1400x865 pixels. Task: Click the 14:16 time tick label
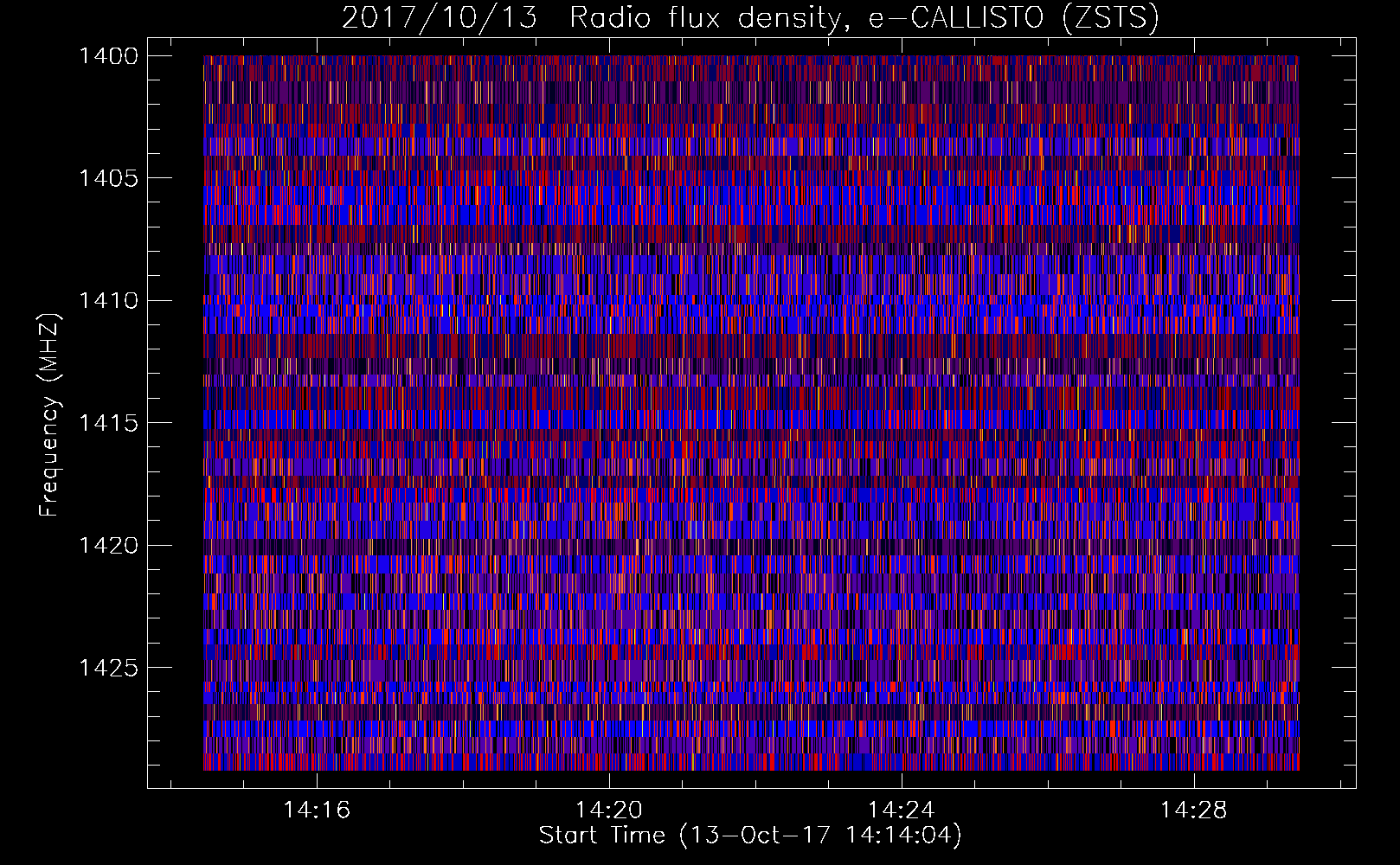pos(317,810)
